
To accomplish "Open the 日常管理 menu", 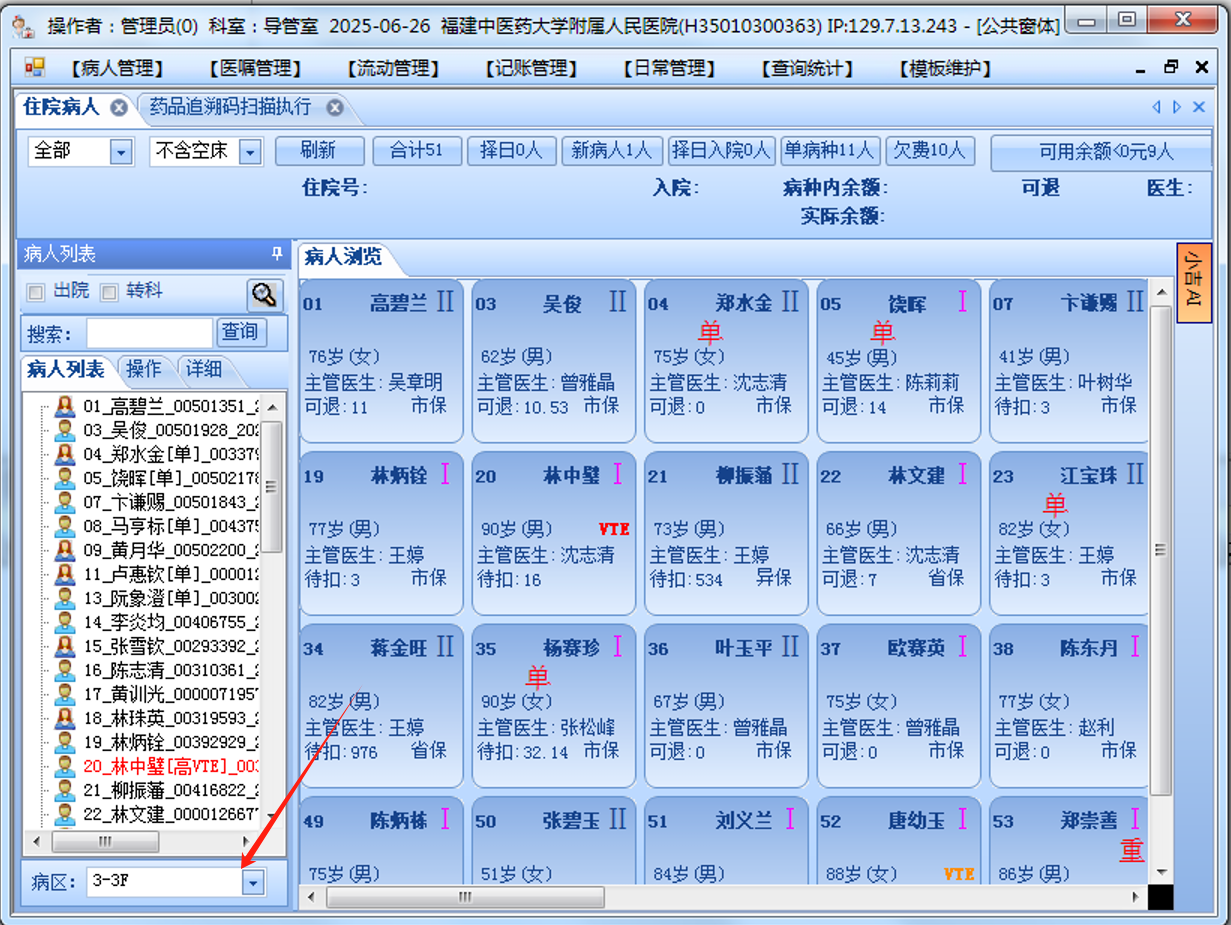I will (x=669, y=68).
